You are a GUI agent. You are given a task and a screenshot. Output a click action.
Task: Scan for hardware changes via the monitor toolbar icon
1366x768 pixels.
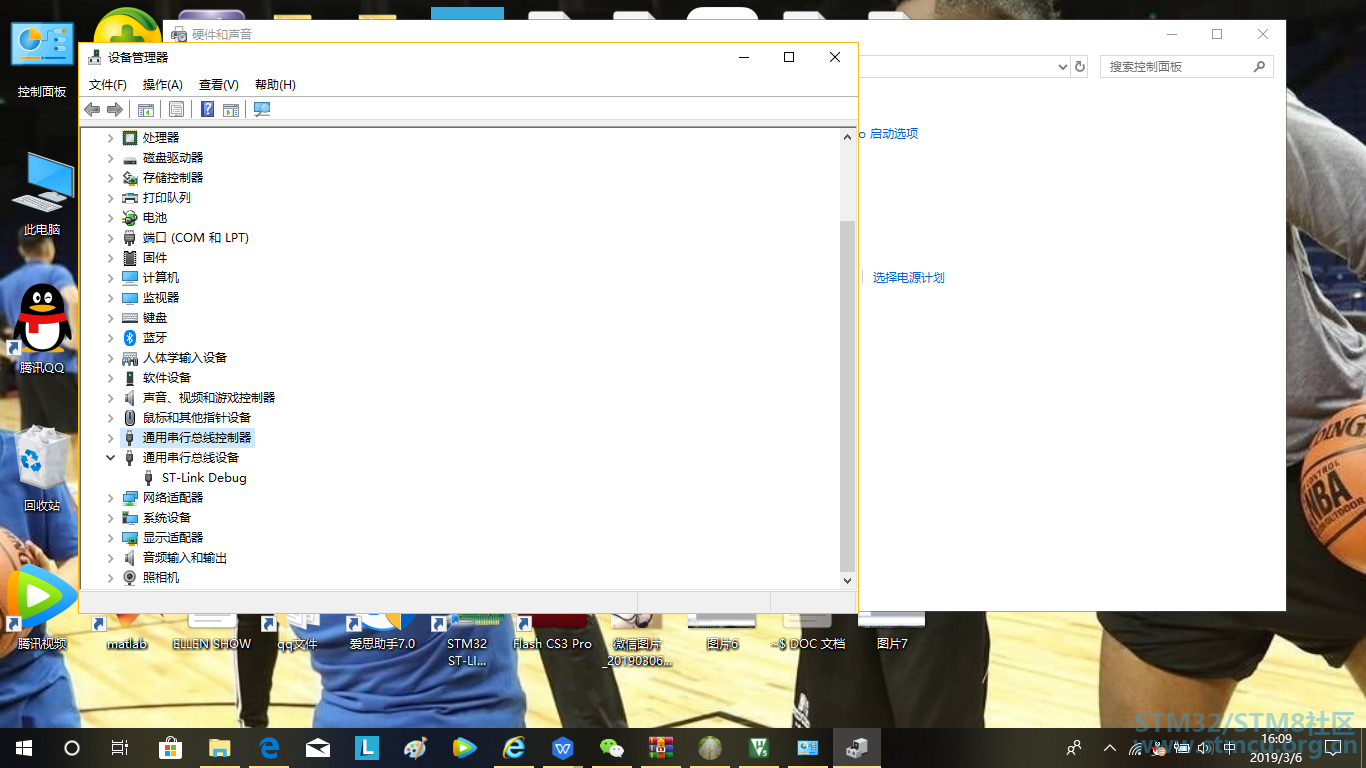[x=262, y=109]
